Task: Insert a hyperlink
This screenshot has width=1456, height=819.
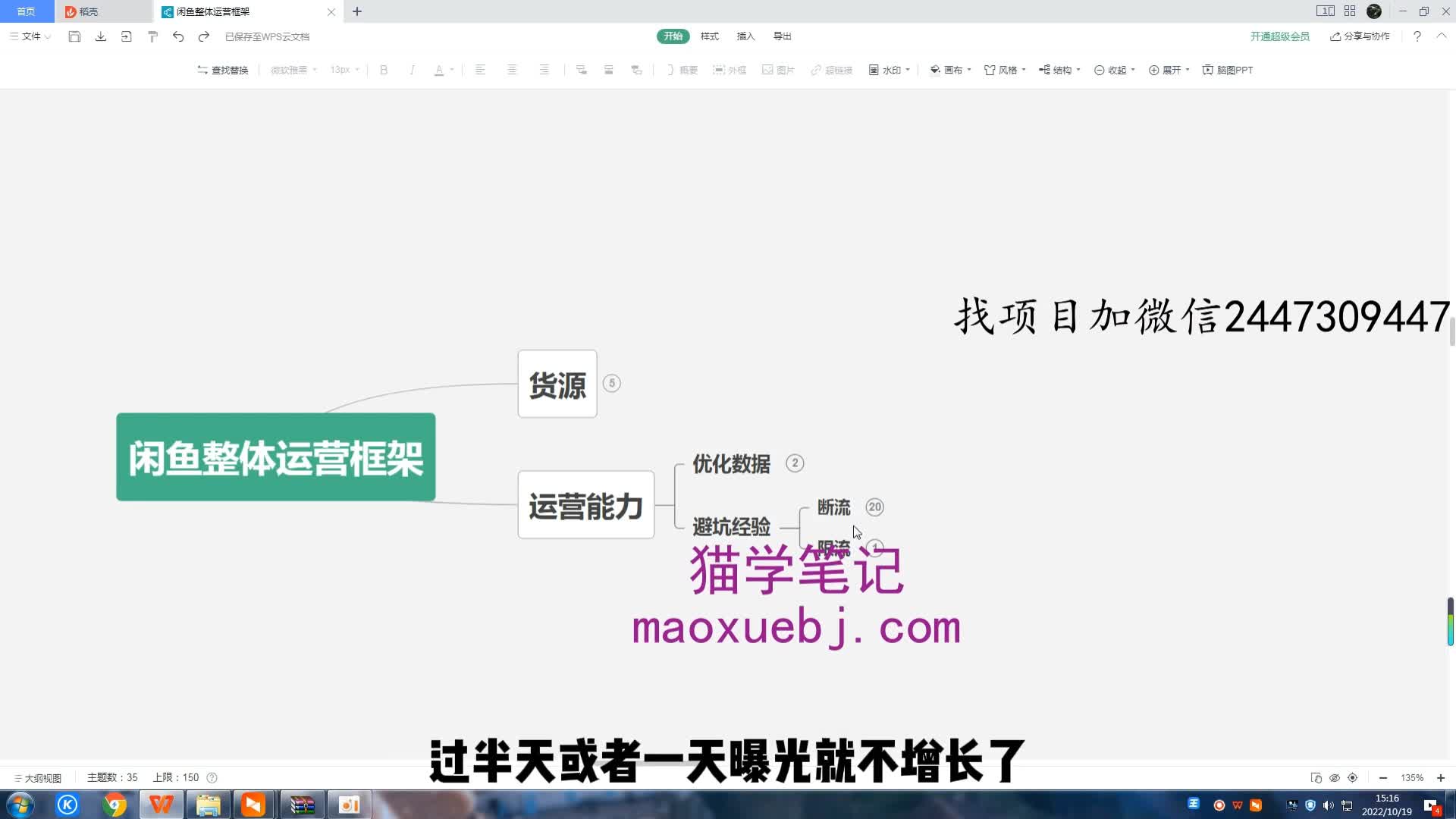Action: (x=831, y=70)
